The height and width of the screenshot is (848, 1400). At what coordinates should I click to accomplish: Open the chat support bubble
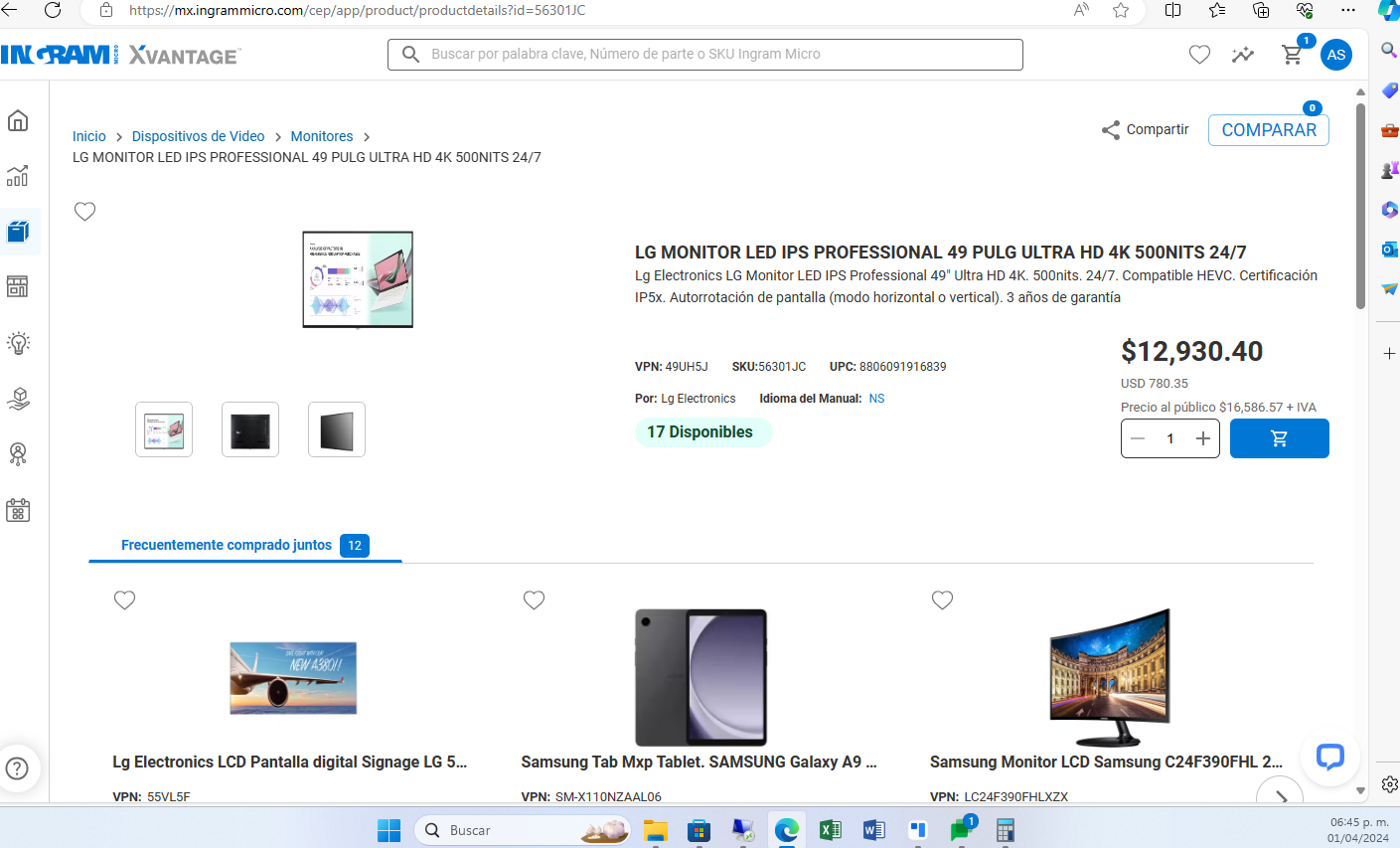(1329, 757)
